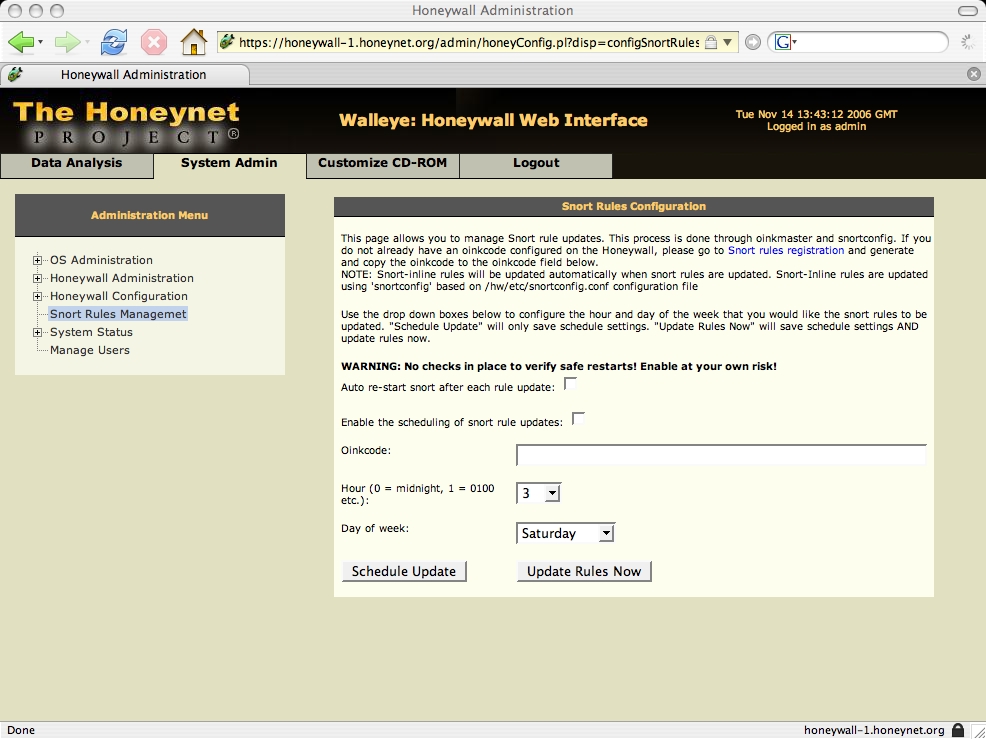986x739 pixels.
Task: Click the Administration Menu heading
Action: [x=150, y=215]
